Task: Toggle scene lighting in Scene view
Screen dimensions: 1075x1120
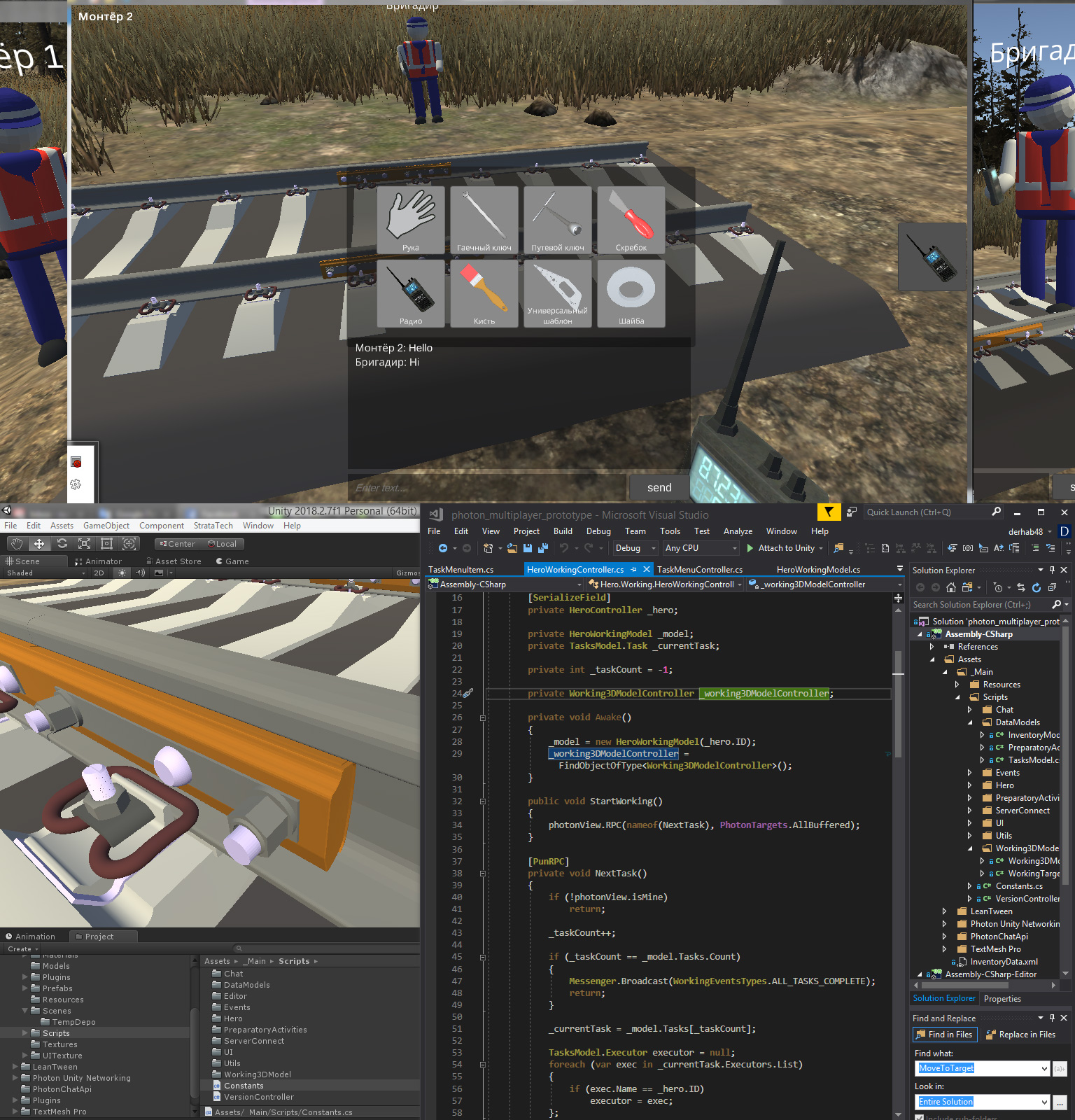Action: pyautogui.click(x=122, y=573)
